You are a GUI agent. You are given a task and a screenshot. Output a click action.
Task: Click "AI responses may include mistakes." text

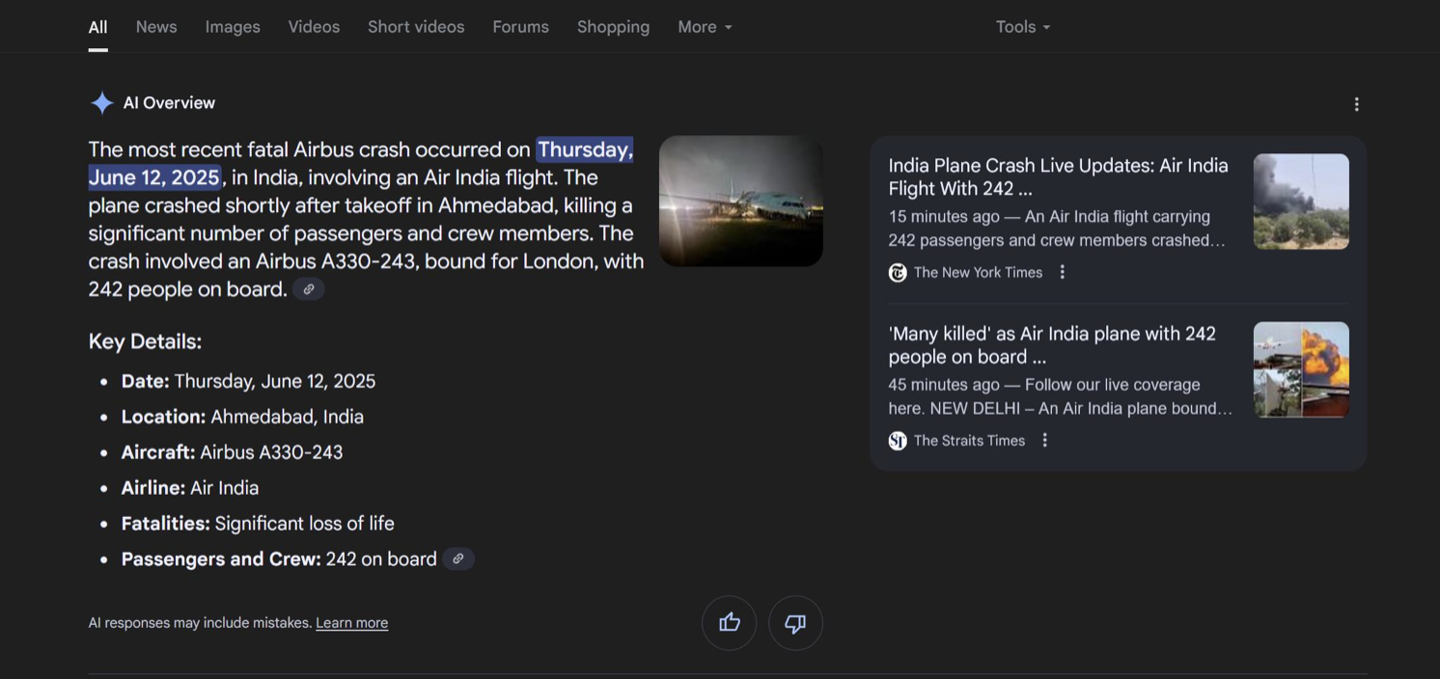pos(200,623)
